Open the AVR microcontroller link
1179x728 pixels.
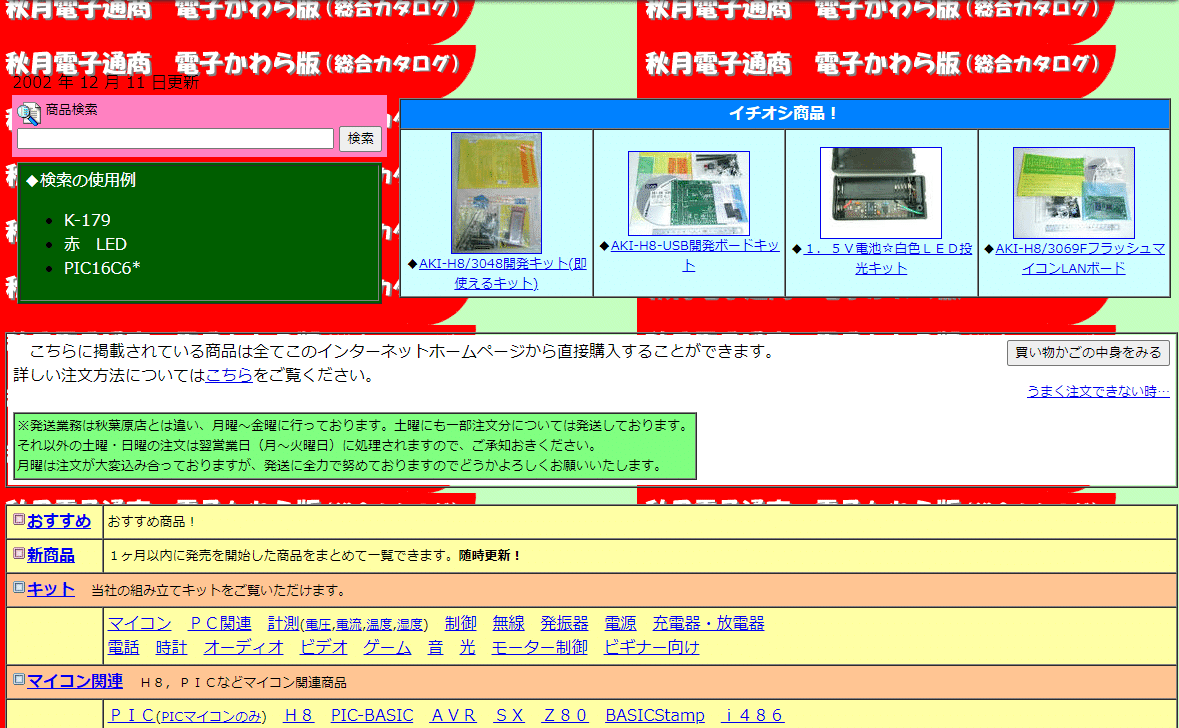click(453, 715)
